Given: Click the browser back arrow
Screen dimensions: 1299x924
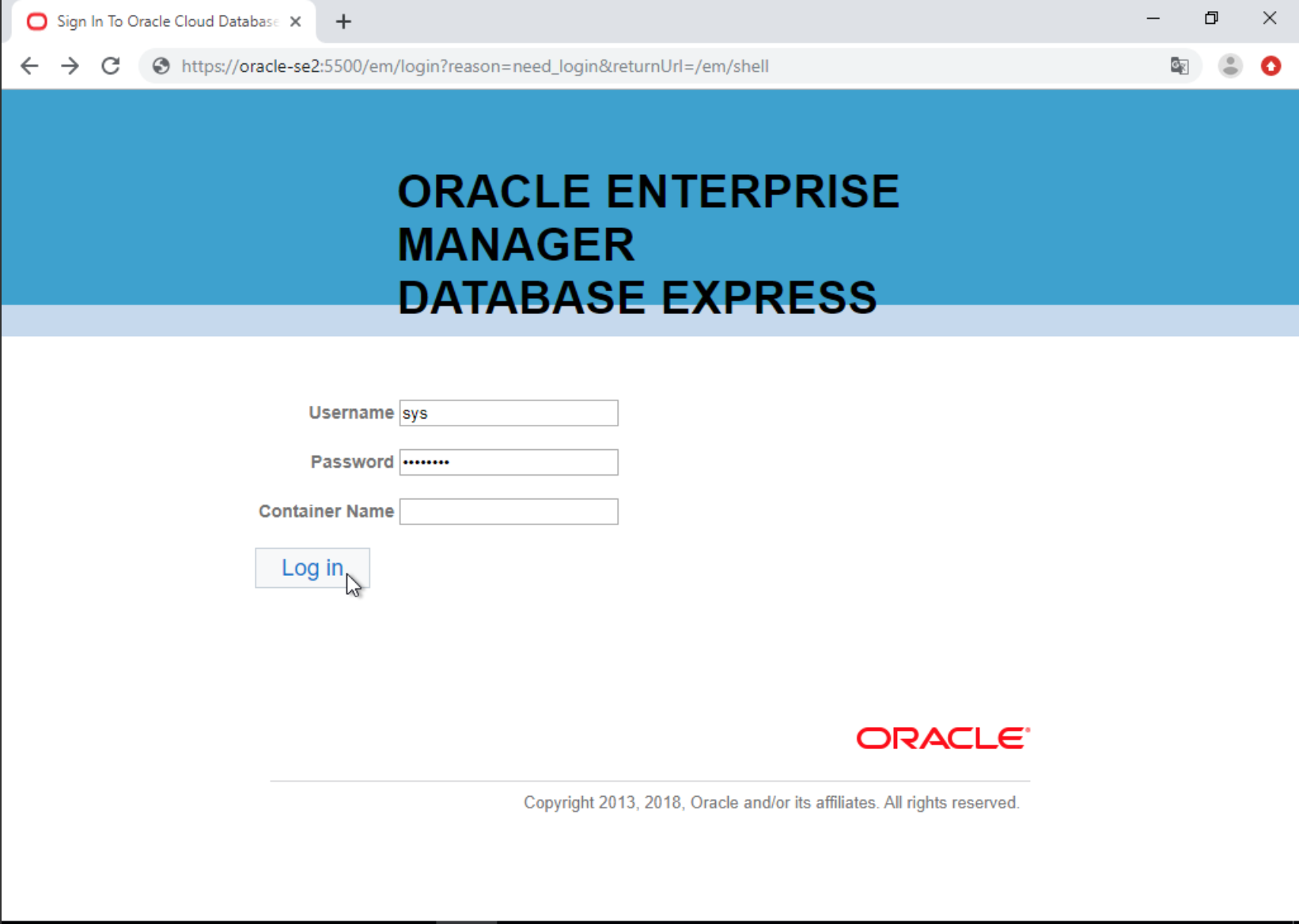Looking at the screenshot, I should pyautogui.click(x=29, y=66).
